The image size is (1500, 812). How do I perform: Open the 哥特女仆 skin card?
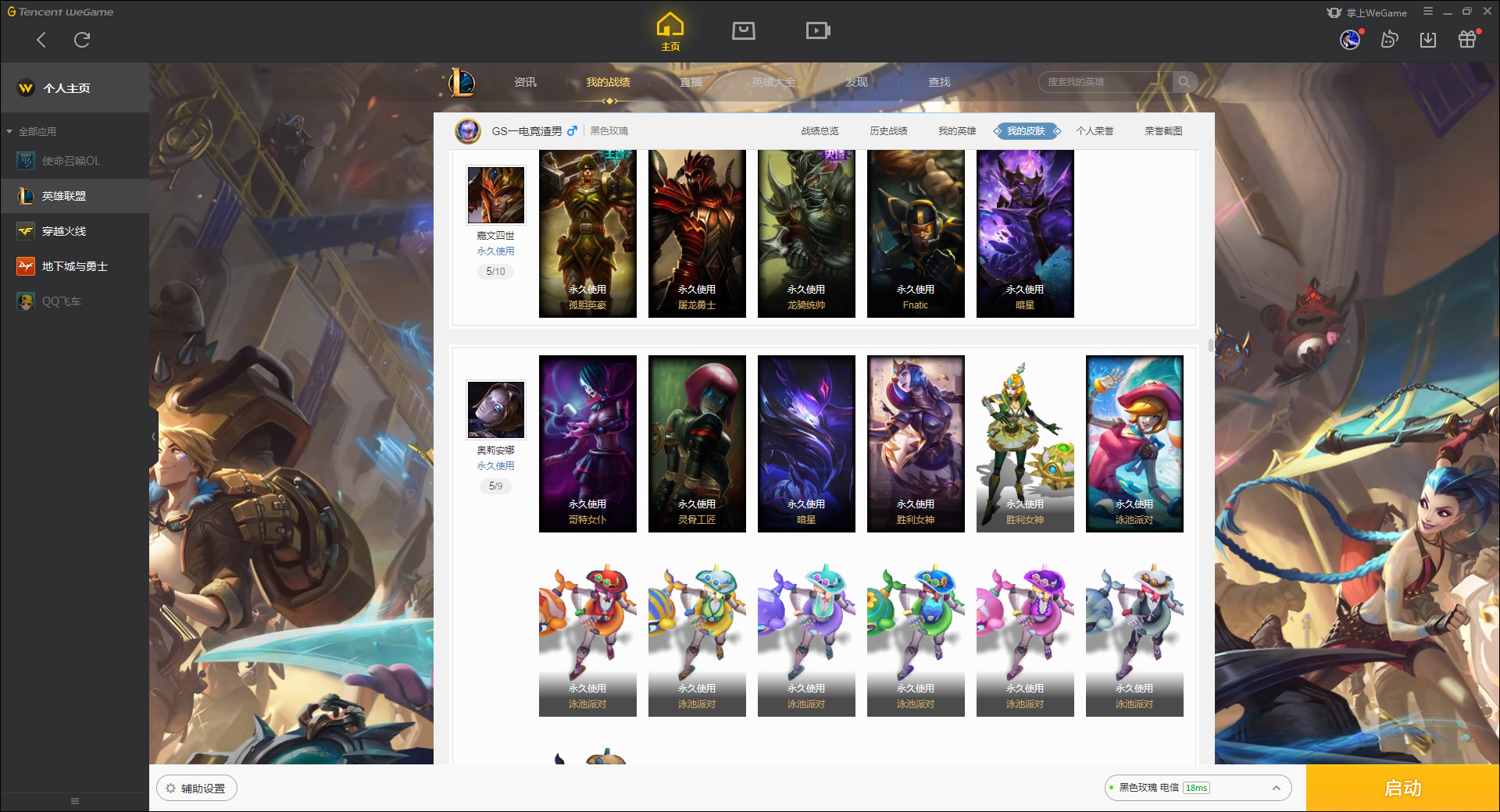(x=587, y=443)
